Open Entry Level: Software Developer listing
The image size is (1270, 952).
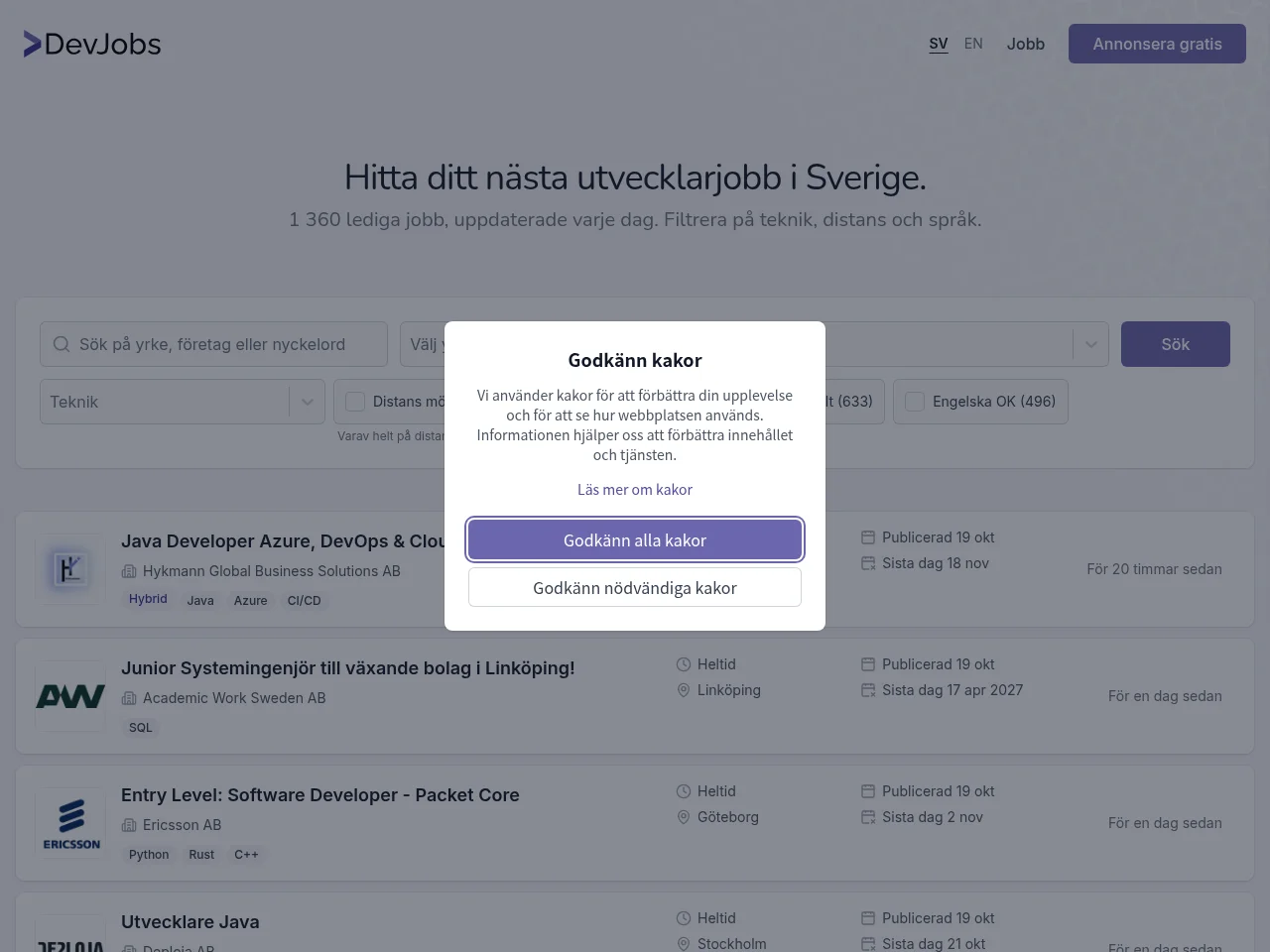(x=320, y=795)
